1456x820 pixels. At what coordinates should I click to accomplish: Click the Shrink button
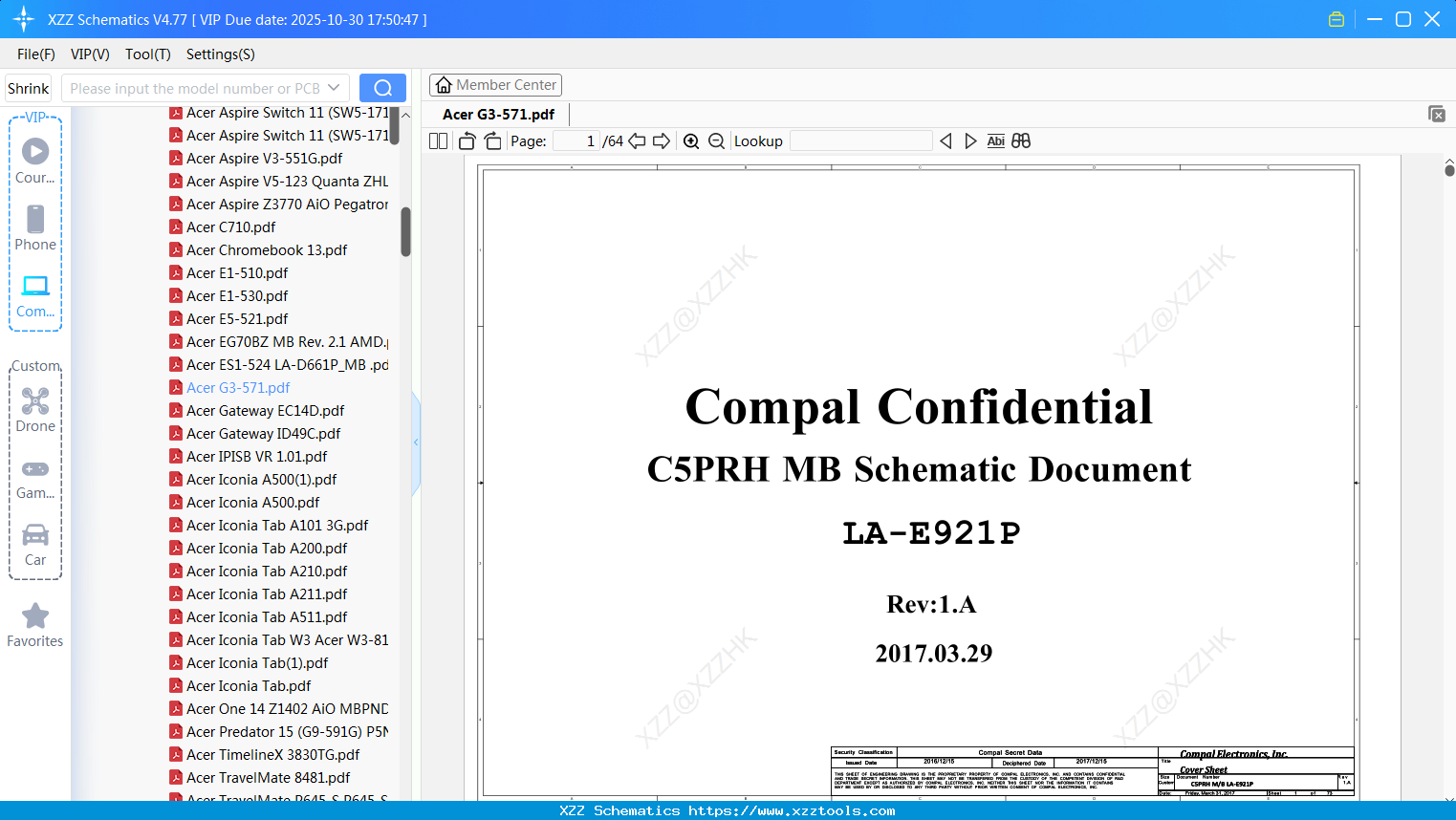coord(29,88)
